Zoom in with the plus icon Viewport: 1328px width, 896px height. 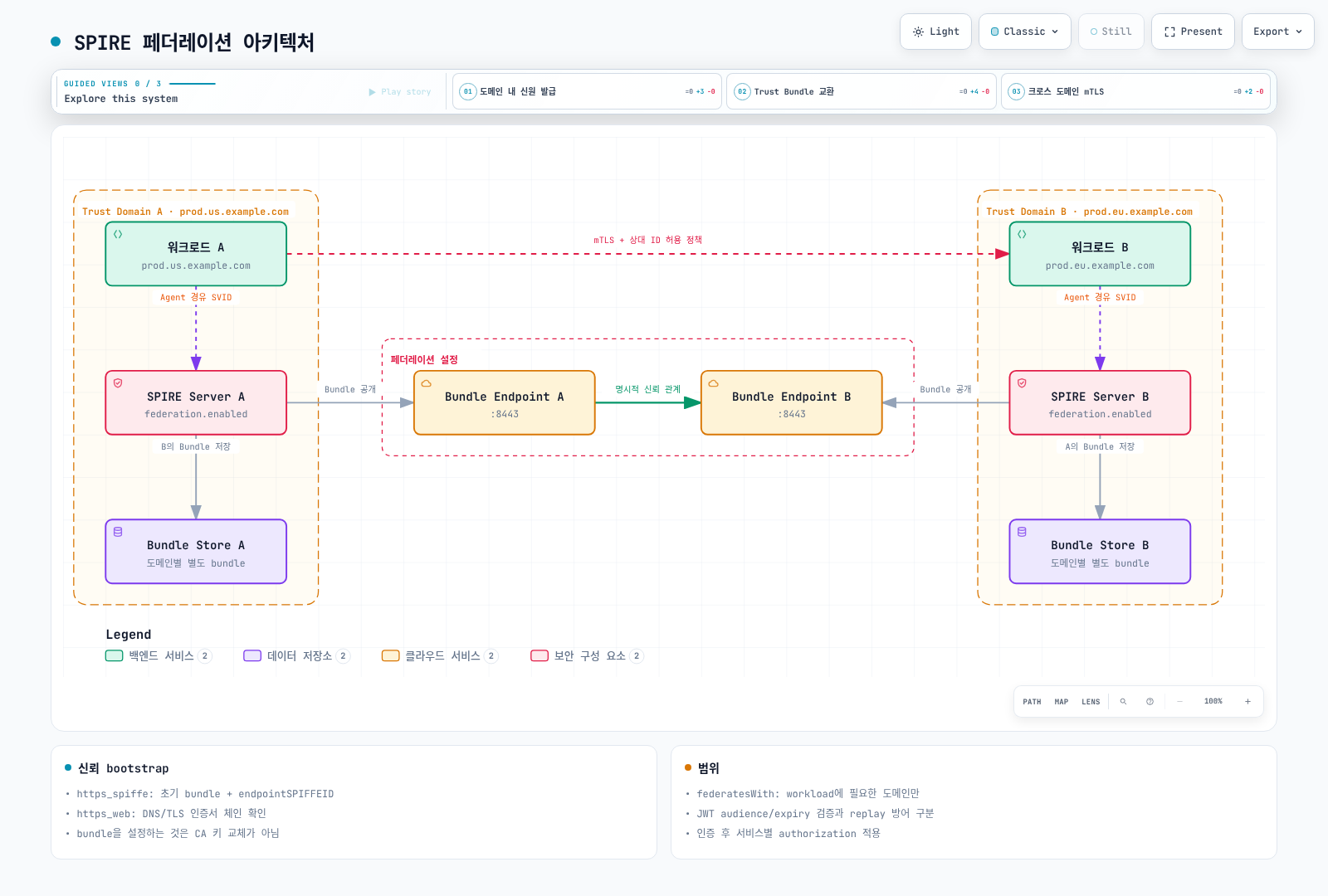(x=1247, y=702)
